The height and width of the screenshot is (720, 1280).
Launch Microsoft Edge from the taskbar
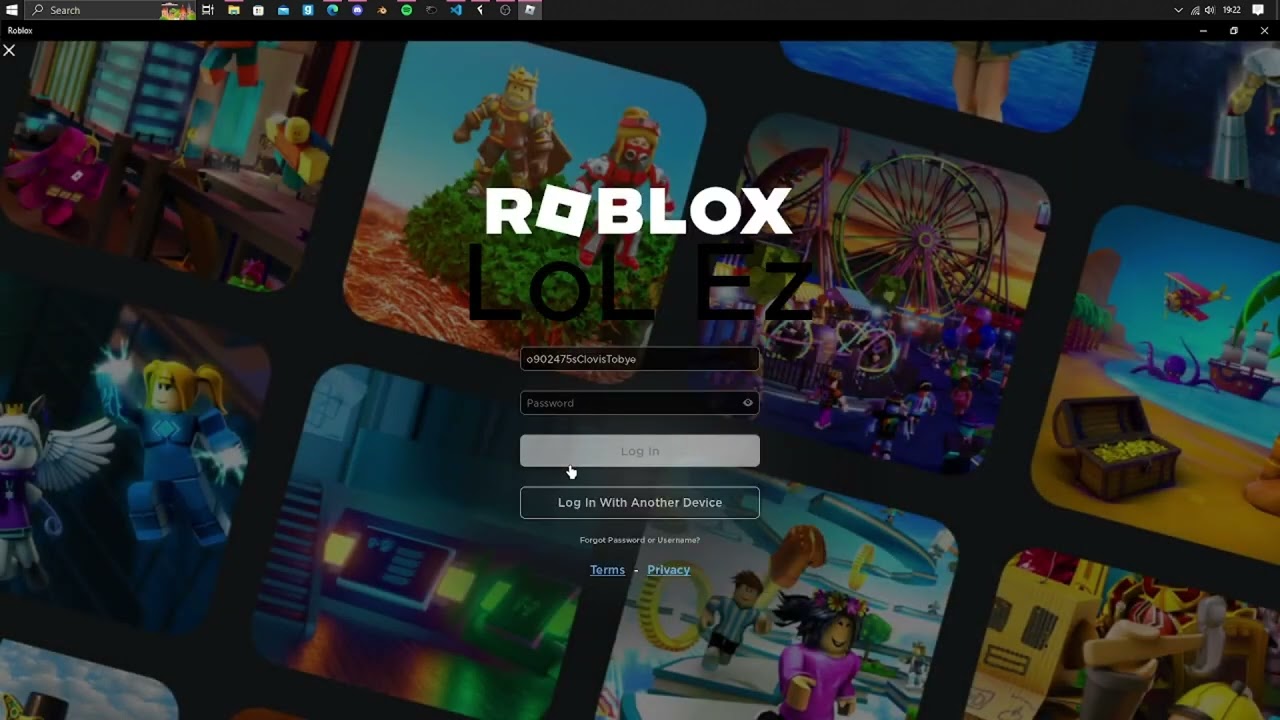tap(332, 10)
